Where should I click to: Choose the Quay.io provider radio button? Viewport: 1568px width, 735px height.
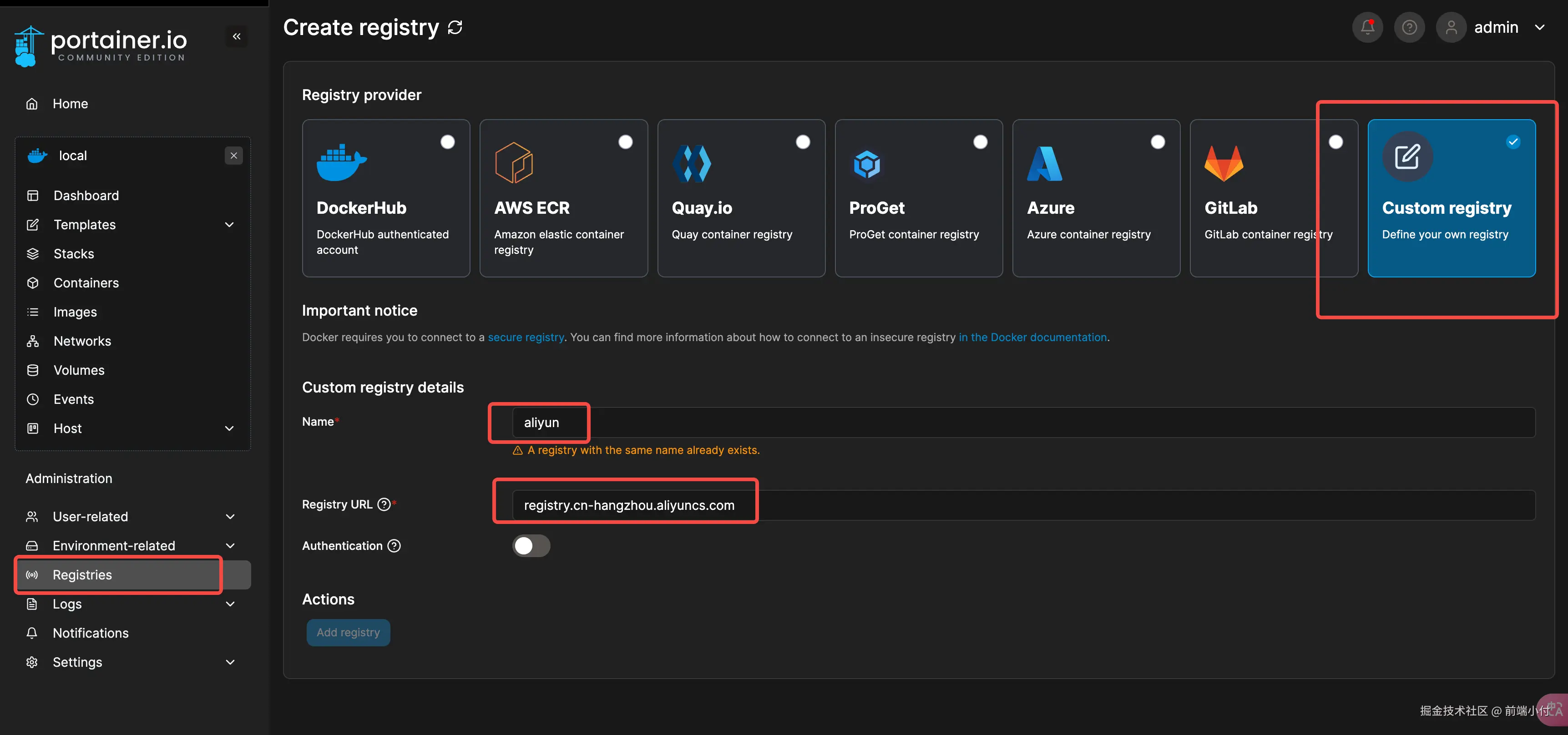[x=803, y=142]
